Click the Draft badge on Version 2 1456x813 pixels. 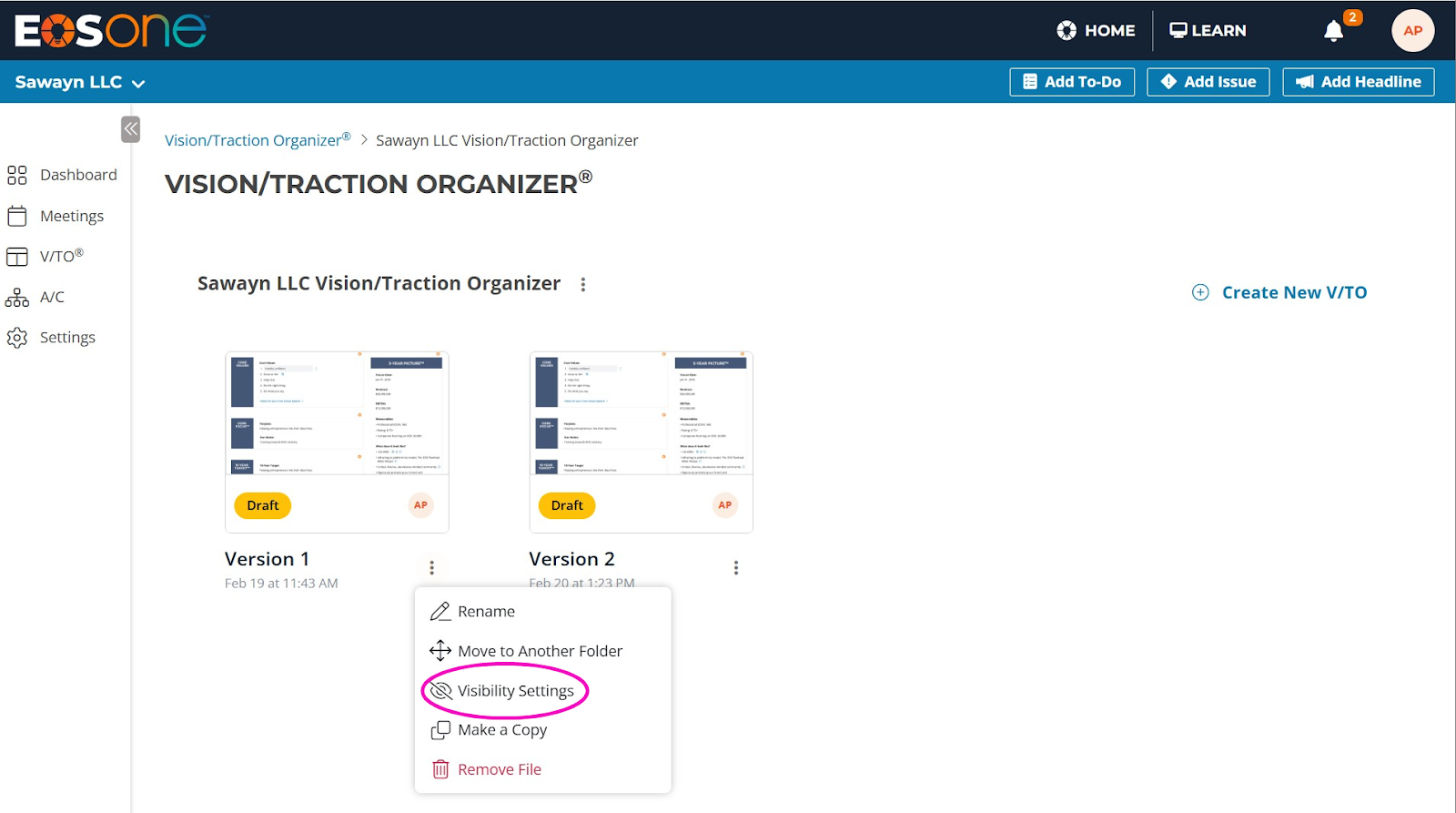click(x=567, y=505)
